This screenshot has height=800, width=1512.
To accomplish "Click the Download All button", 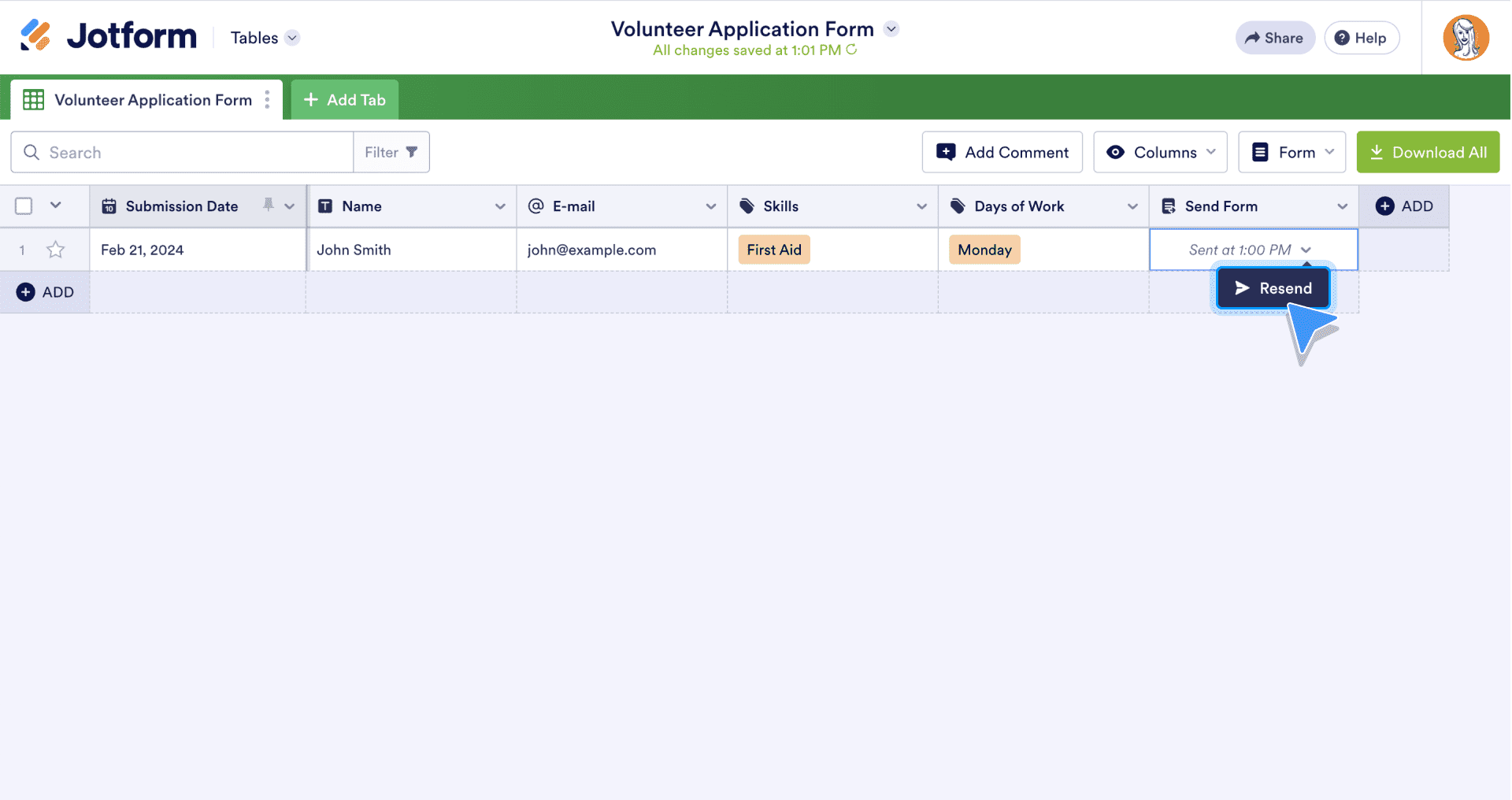I will coord(1428,151).
